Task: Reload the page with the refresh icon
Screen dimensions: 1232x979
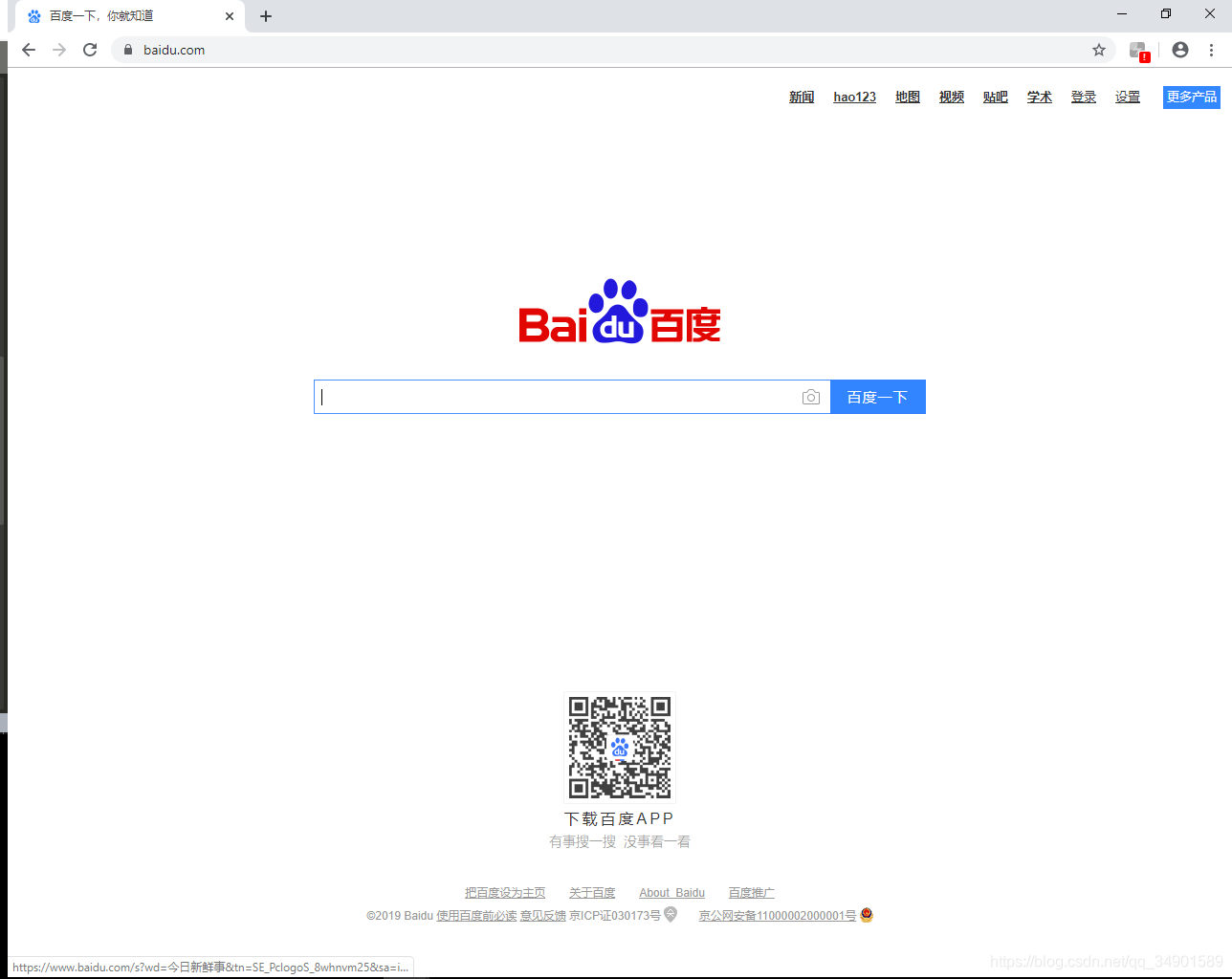Action: coord(90,50)
